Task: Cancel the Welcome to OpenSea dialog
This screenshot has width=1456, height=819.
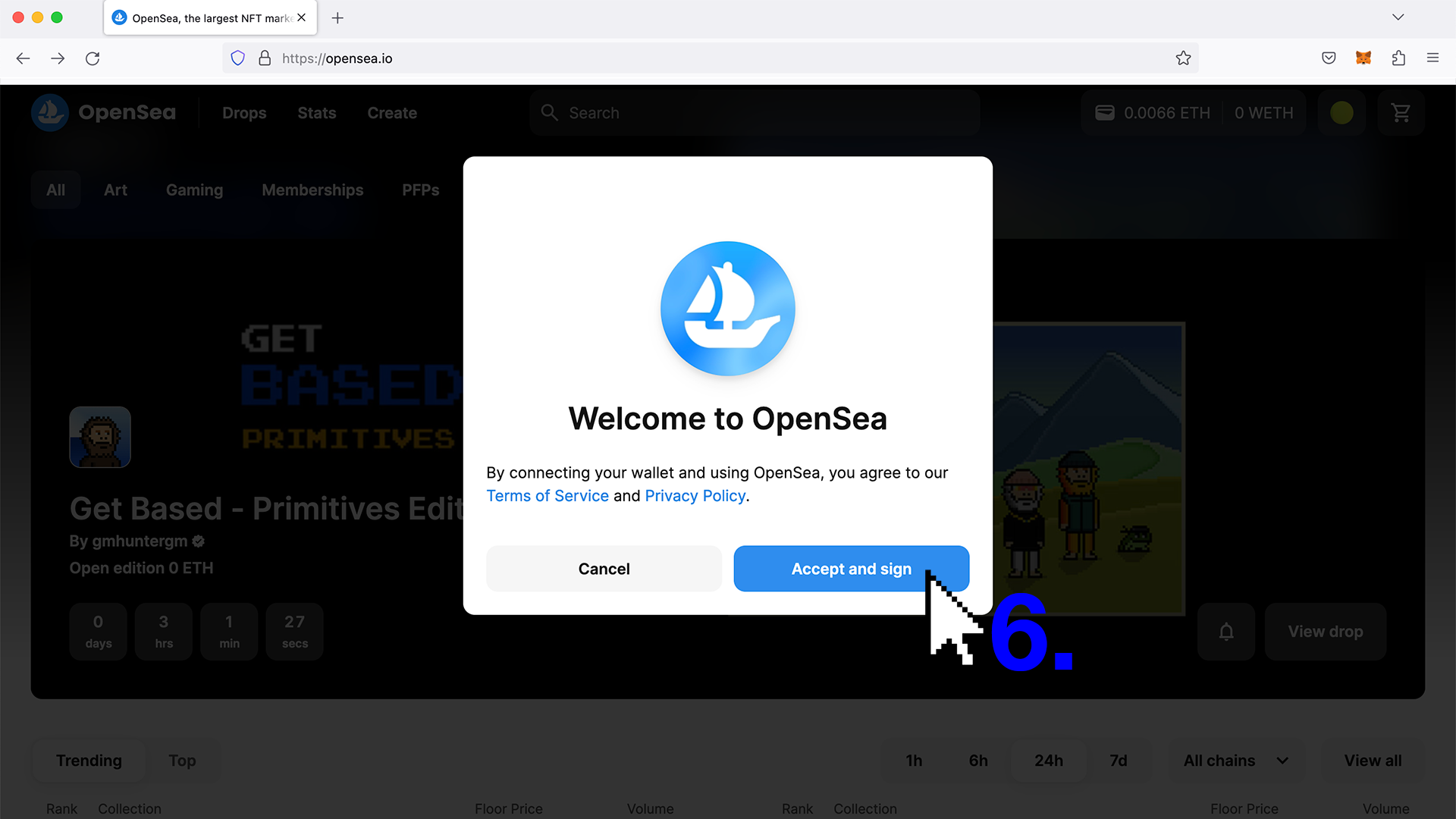Action: tap(604, 569)
